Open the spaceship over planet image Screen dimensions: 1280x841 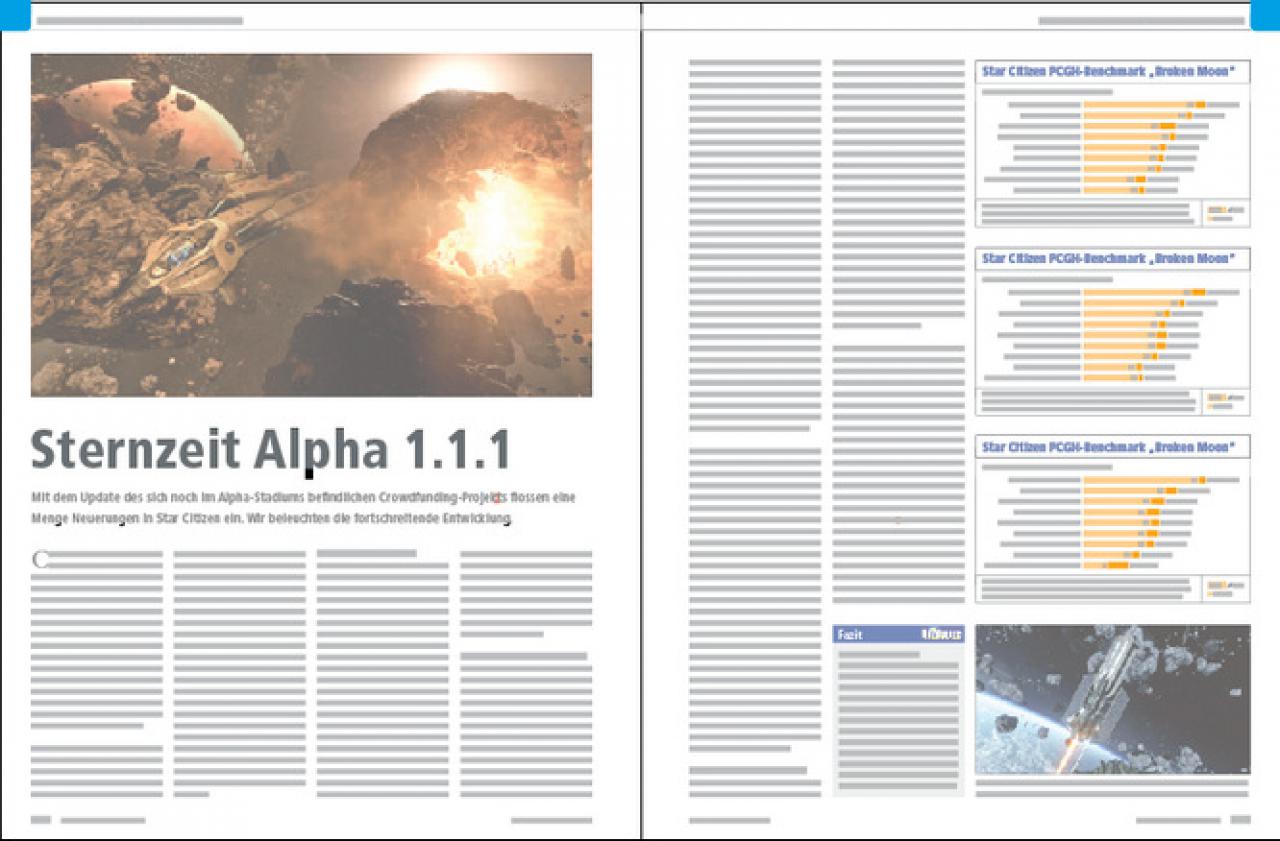coord(1112,699)
